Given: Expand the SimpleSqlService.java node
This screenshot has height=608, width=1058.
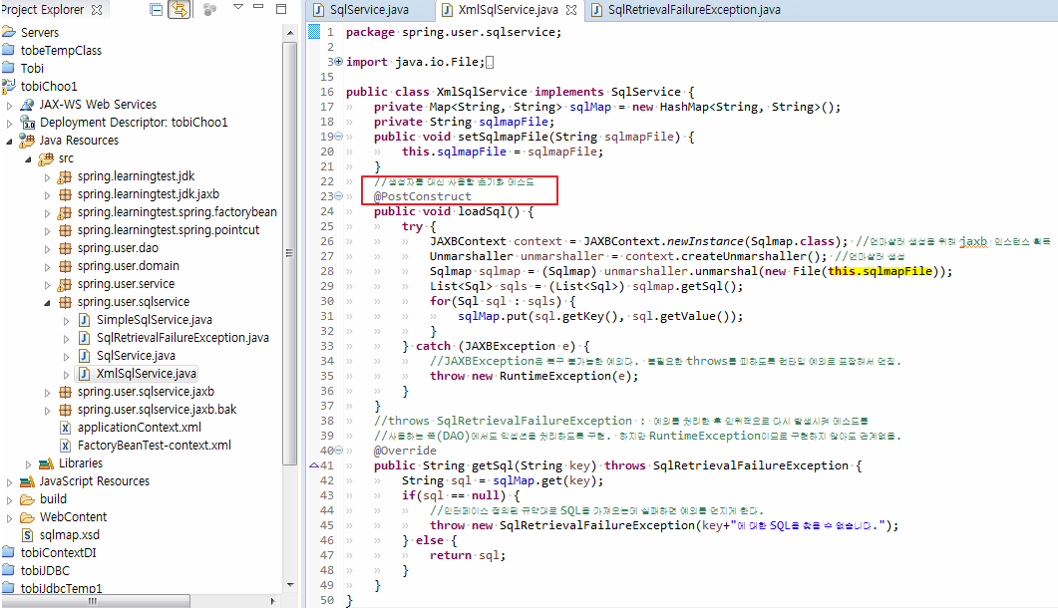Looking at the screenshot, I should pyautogui.click(x=66, y=321).
